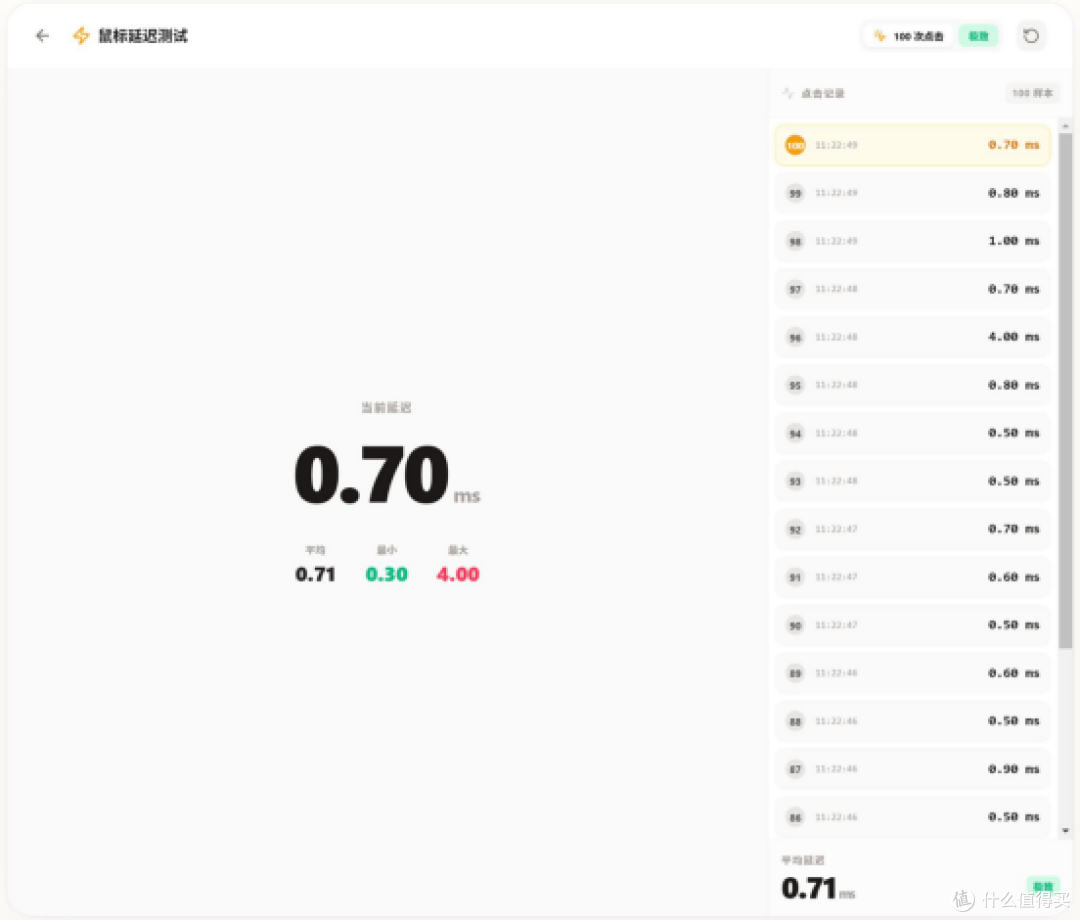Click the record list scrollbar thumb
The width and height of the screenshot is (1080, 922).
(x=1065, y=390)
